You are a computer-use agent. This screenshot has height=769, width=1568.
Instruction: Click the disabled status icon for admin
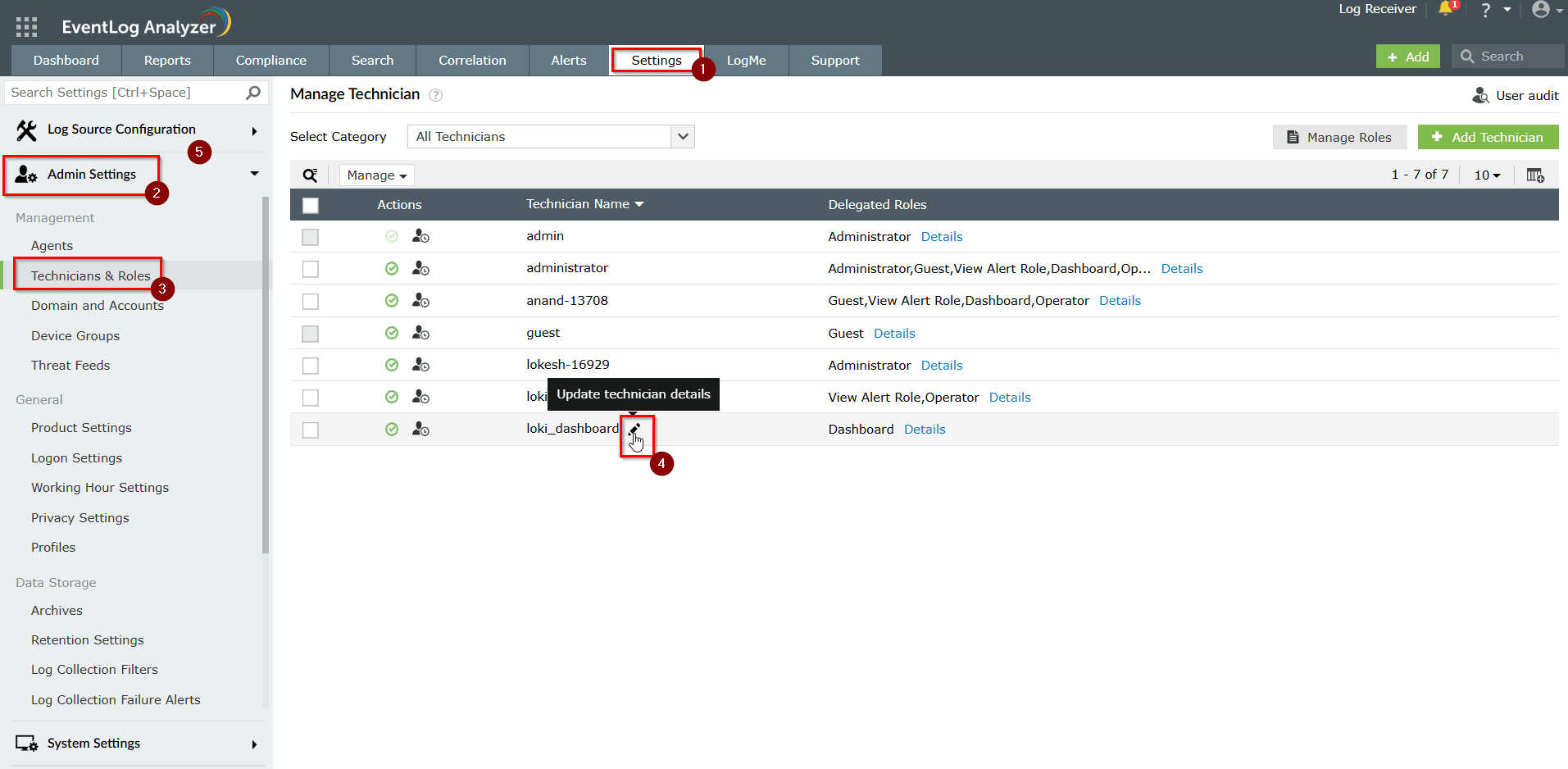point(392,236)
